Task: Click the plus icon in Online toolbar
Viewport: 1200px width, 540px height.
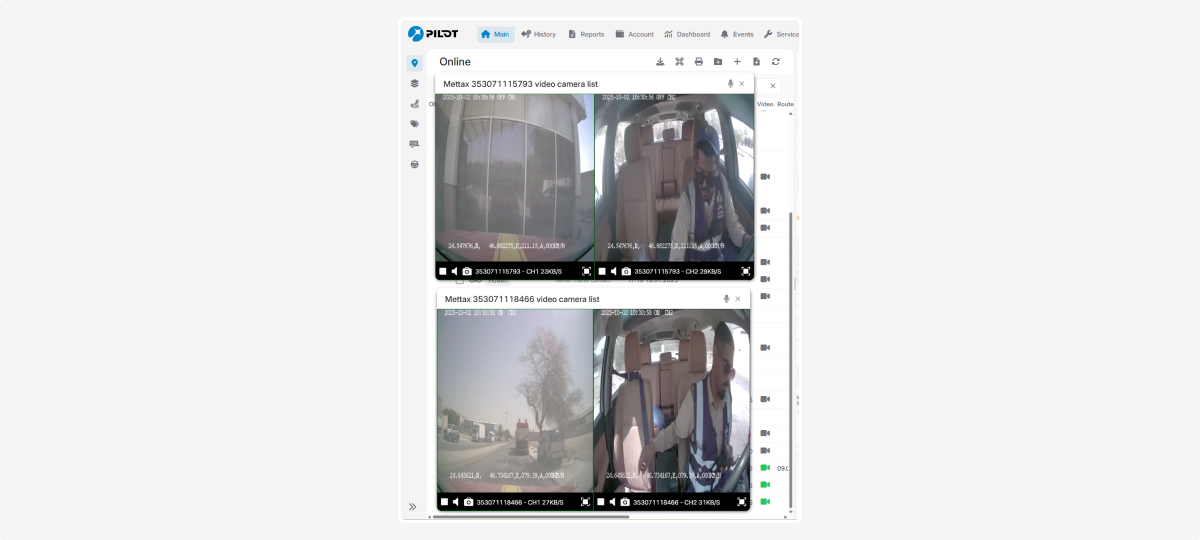Action: coord(737,62)
